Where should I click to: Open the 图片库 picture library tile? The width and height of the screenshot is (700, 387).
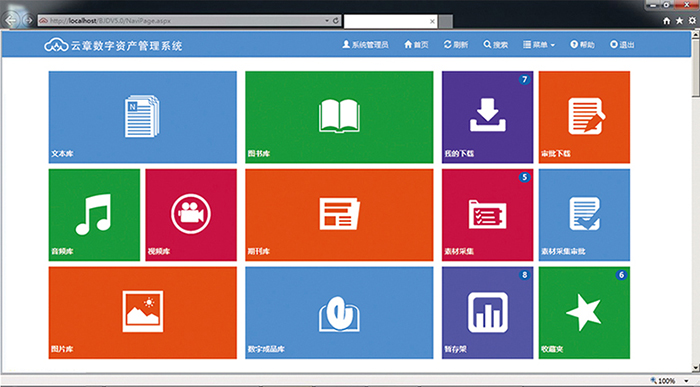142,312
